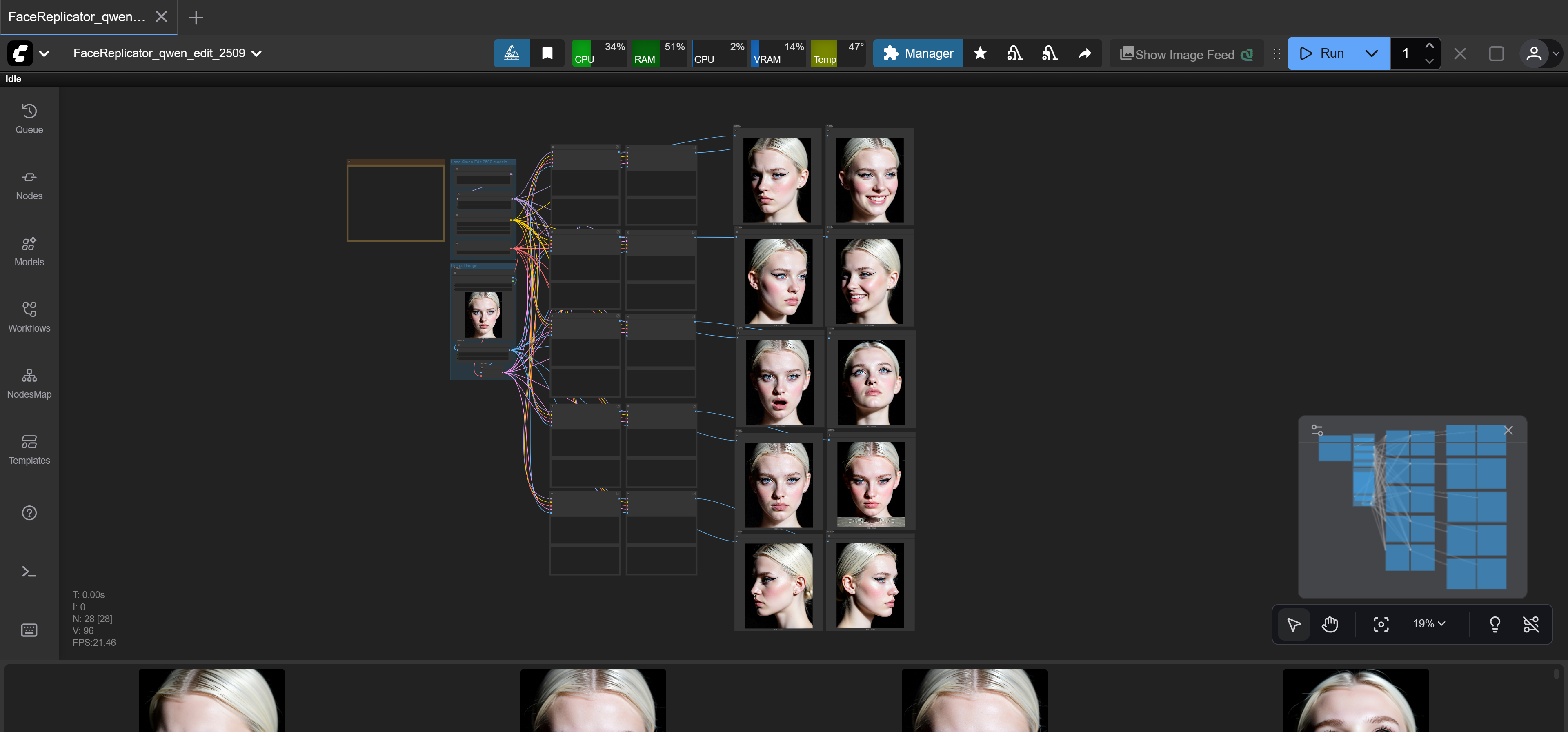Viewport: 1568px width, 732px height.
Task: Click the Temp 47° monitor
Action: 838,53
